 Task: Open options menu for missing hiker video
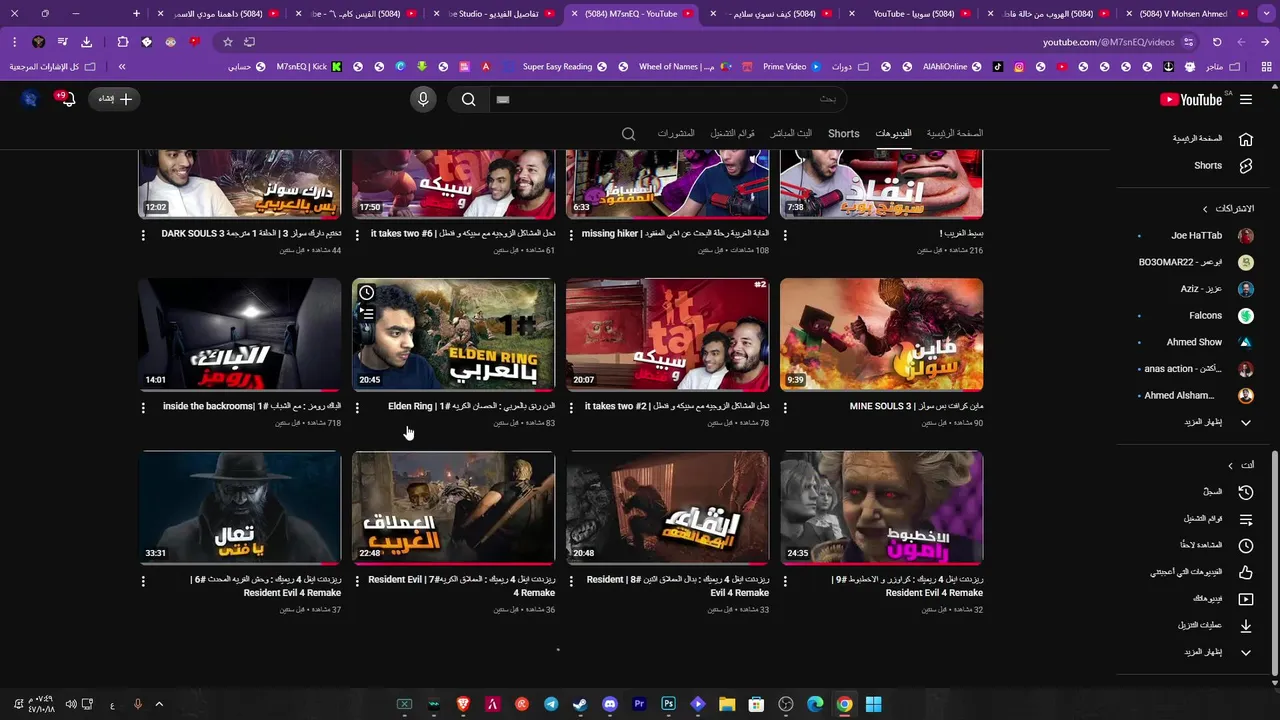coord(571,235)
